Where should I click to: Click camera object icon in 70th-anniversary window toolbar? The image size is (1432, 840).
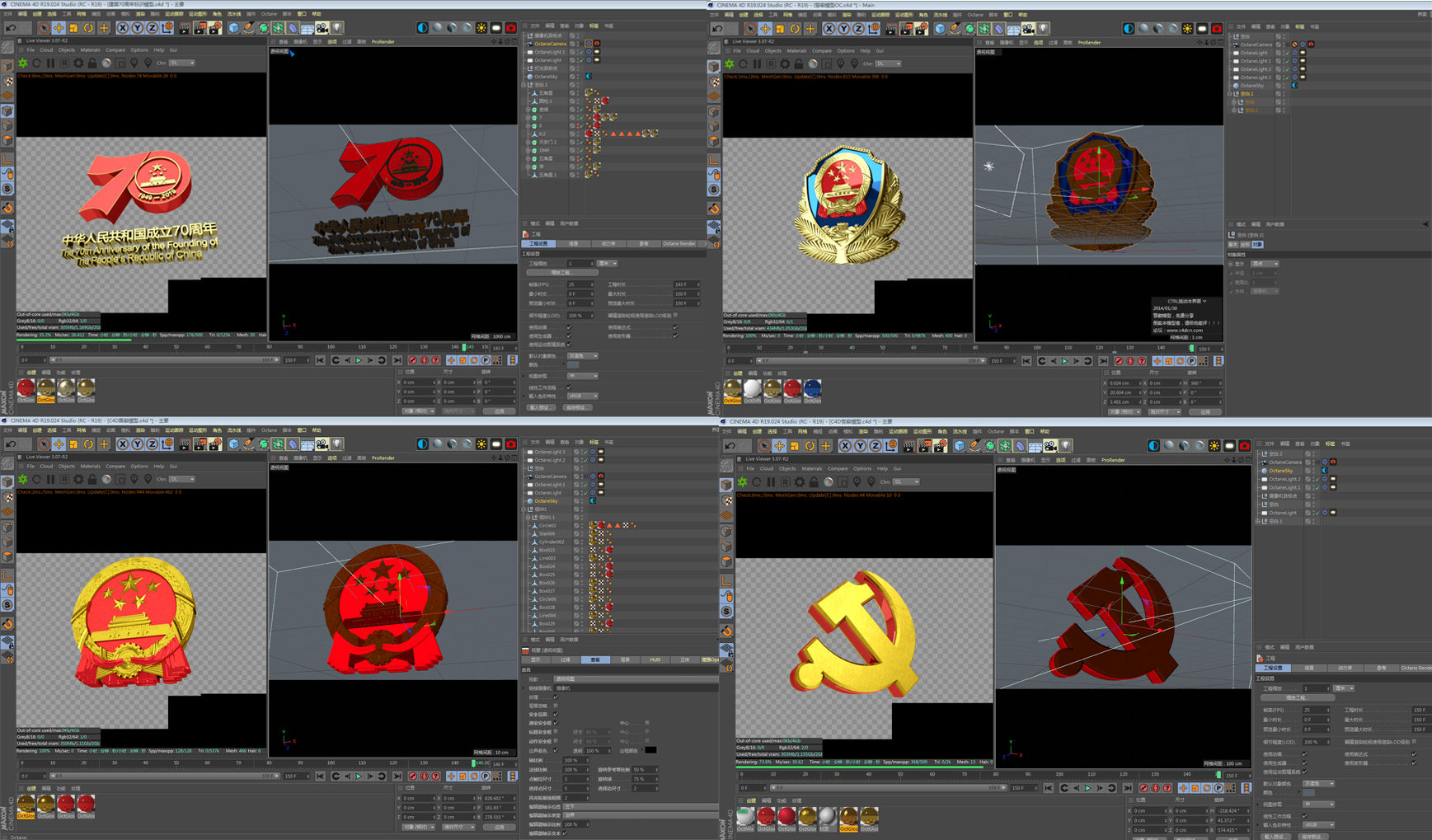coord(322,28)
